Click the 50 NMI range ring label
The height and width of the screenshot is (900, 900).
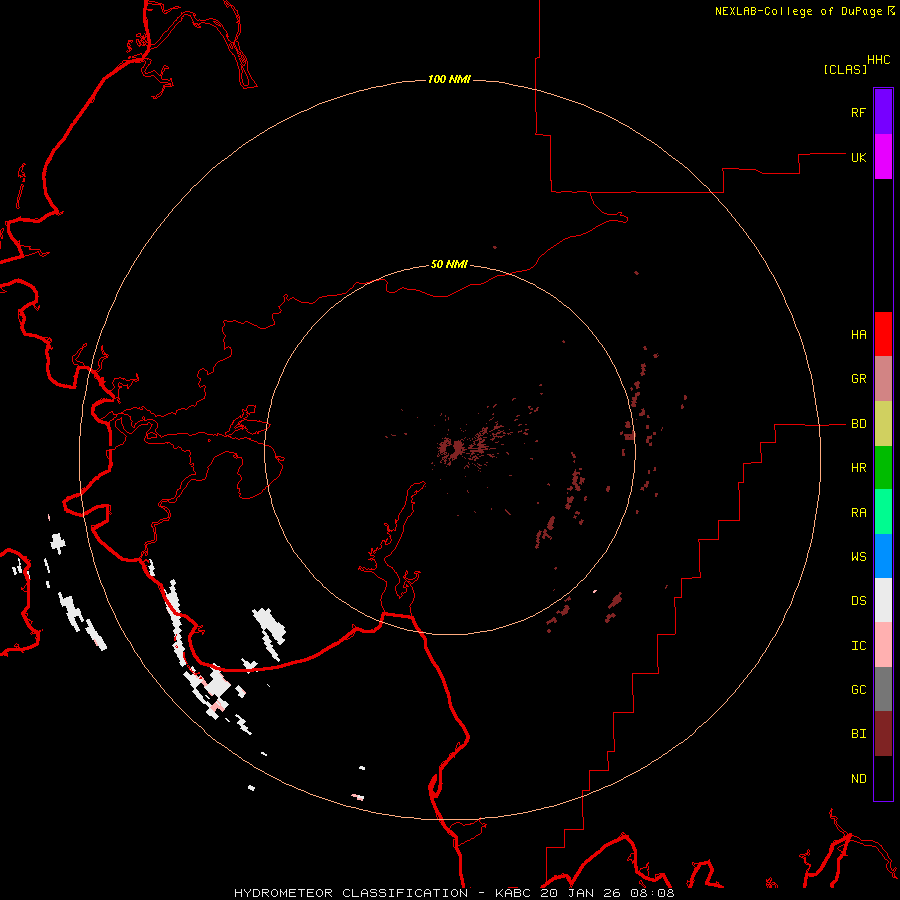click(449, 264)
